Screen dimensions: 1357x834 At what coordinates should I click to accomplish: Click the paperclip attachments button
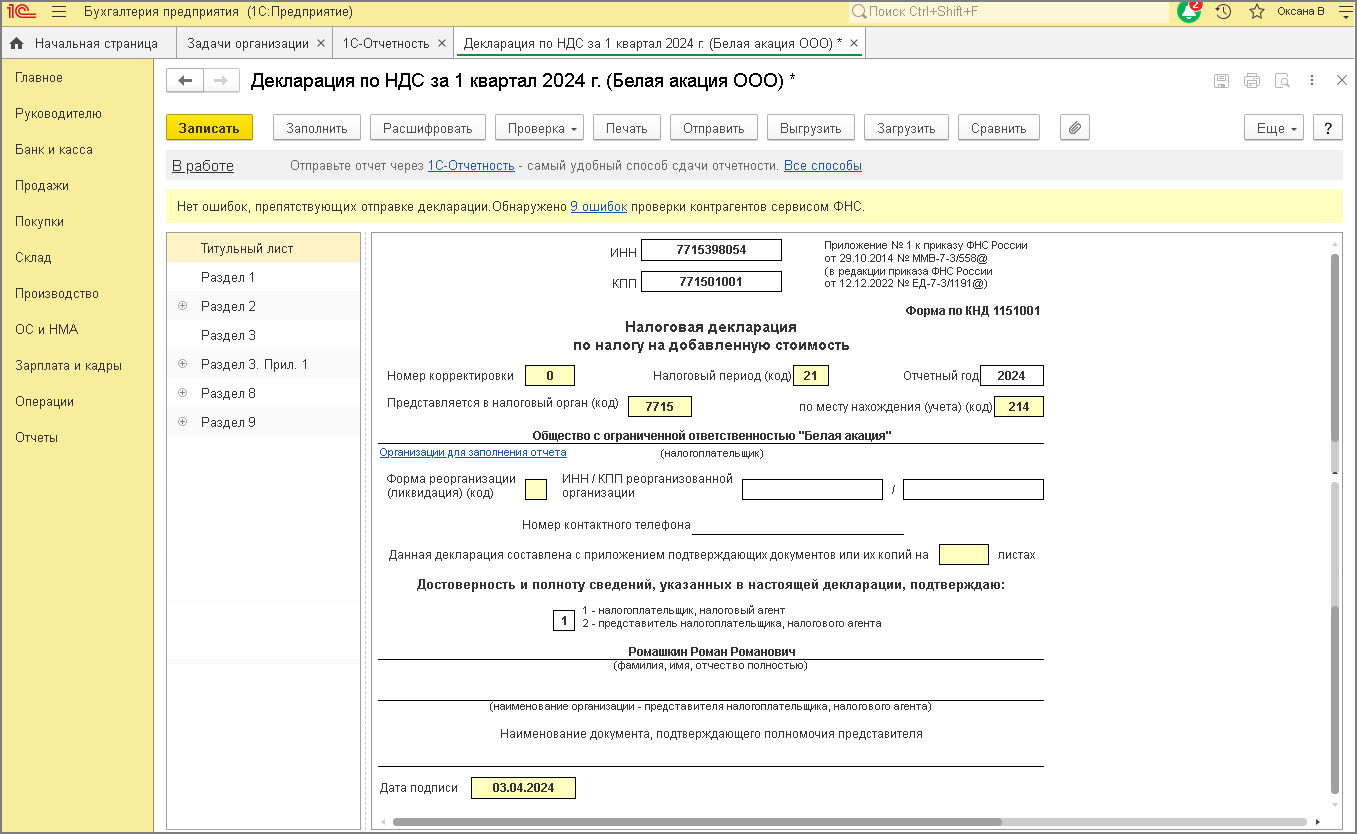[1075, 128]
